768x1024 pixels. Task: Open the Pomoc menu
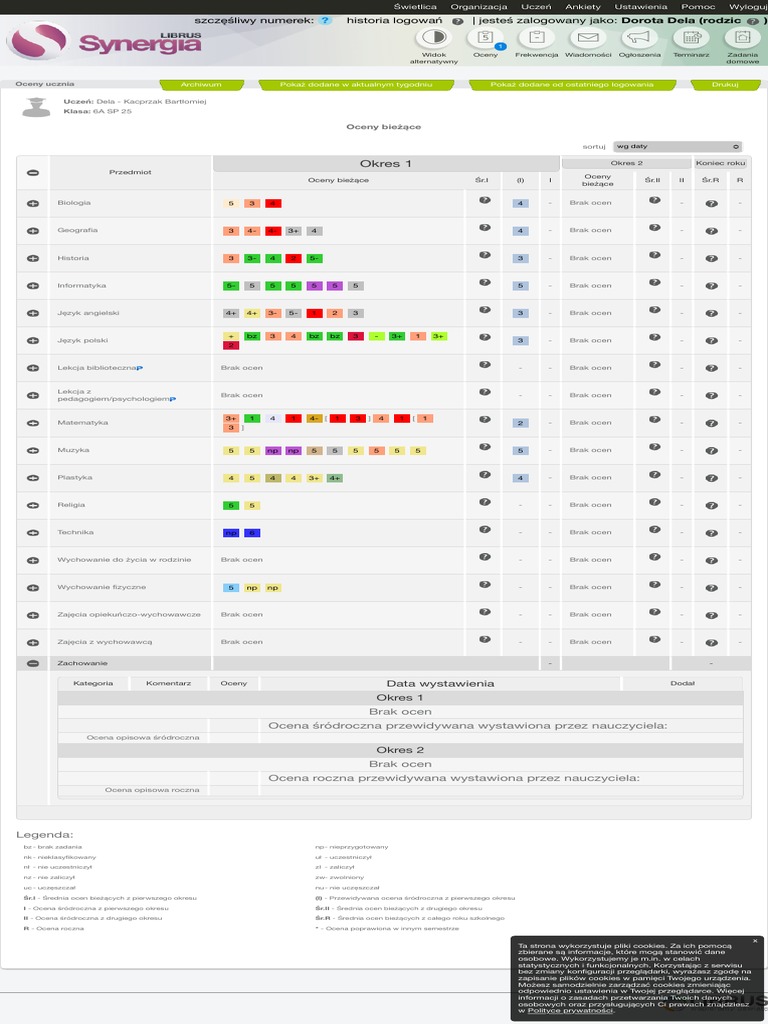(x=698, y=7)
